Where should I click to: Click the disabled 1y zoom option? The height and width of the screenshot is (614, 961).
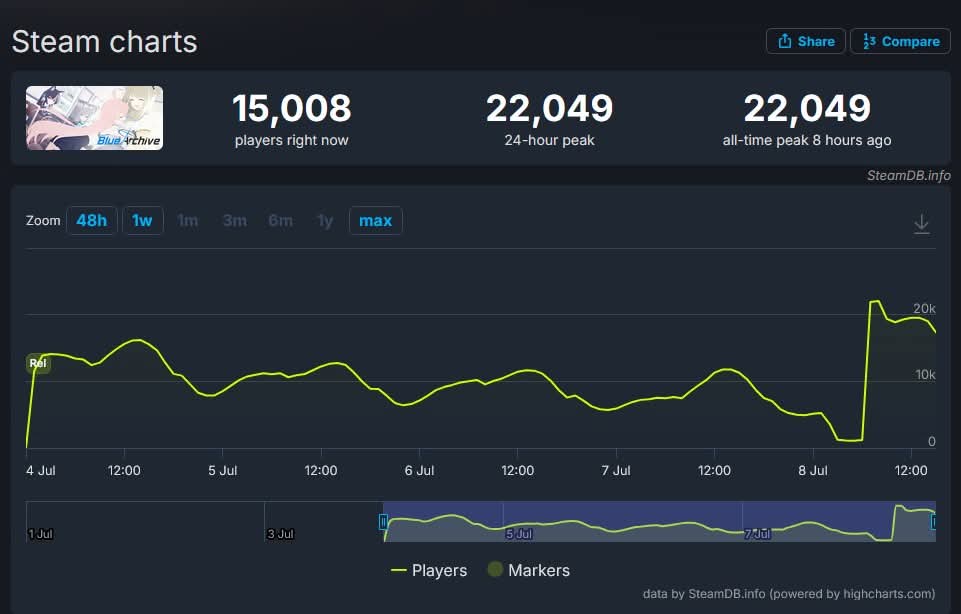tap(325, 221)
